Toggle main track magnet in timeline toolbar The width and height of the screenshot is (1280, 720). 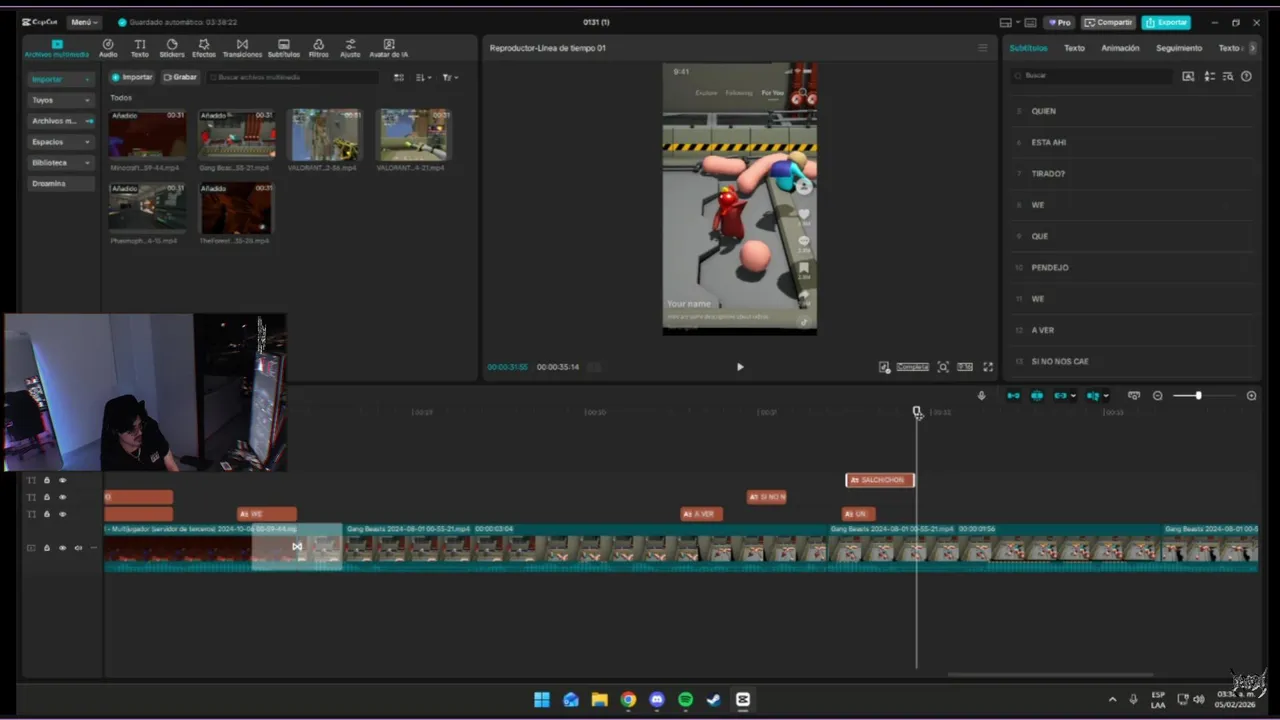[x=1014, y=396]
